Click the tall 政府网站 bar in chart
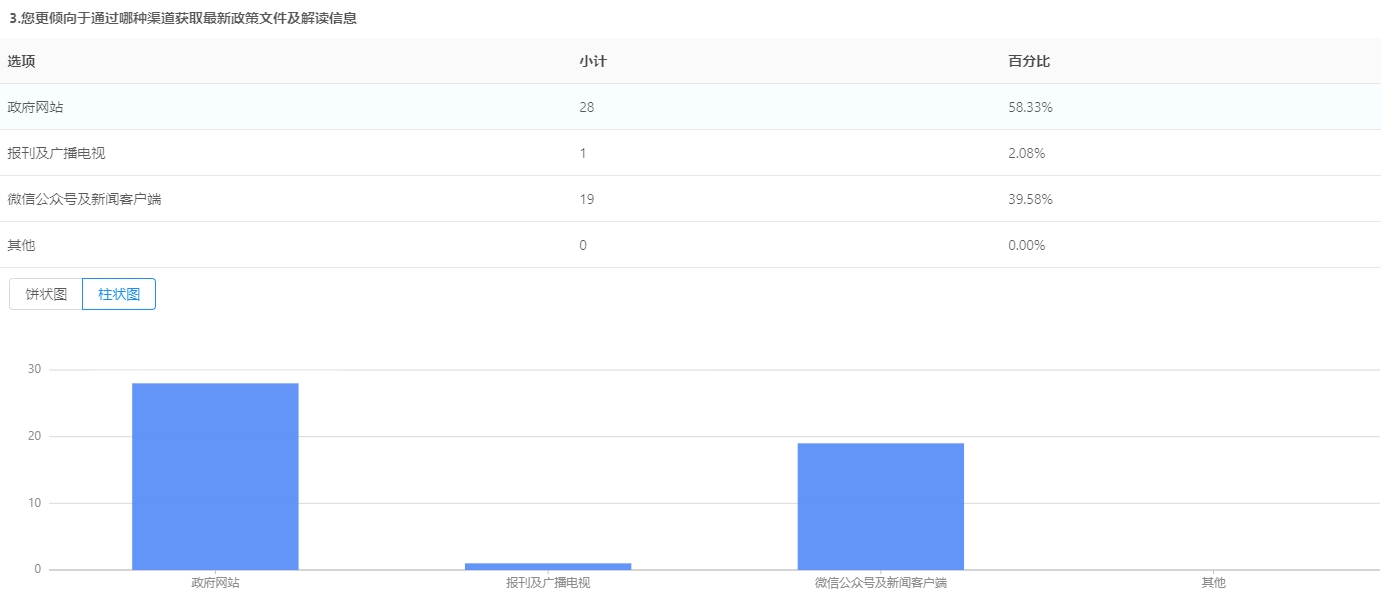This screenshot has width=1381, height=597. 215,476
